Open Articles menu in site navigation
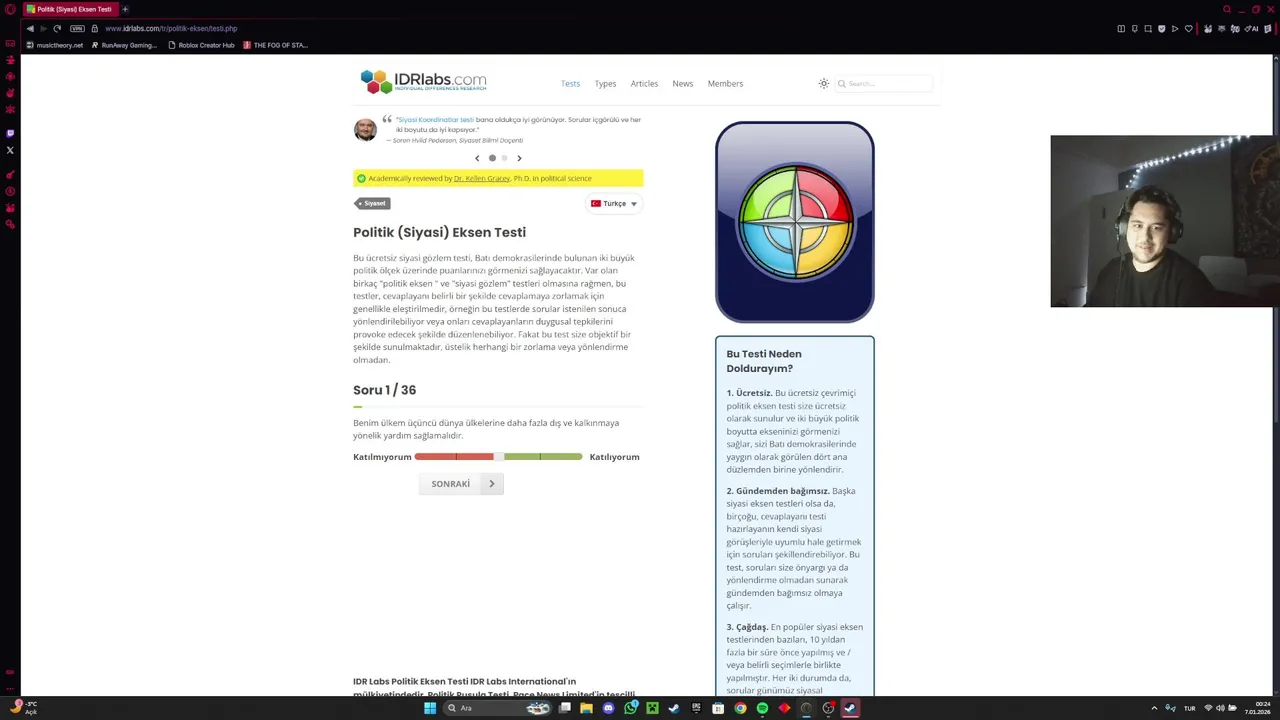 [644, 84]
